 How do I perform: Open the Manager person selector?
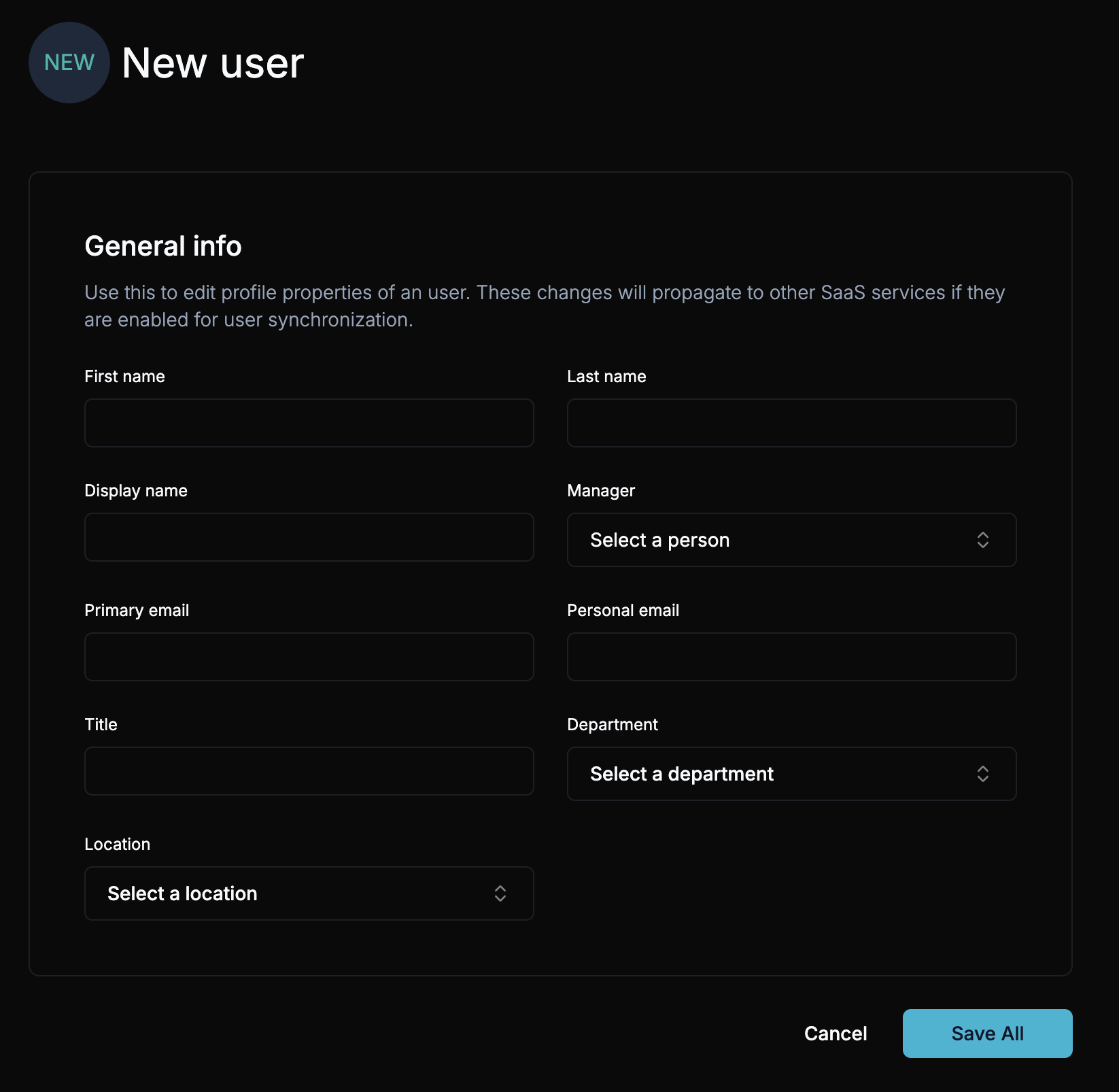point(791,540)
